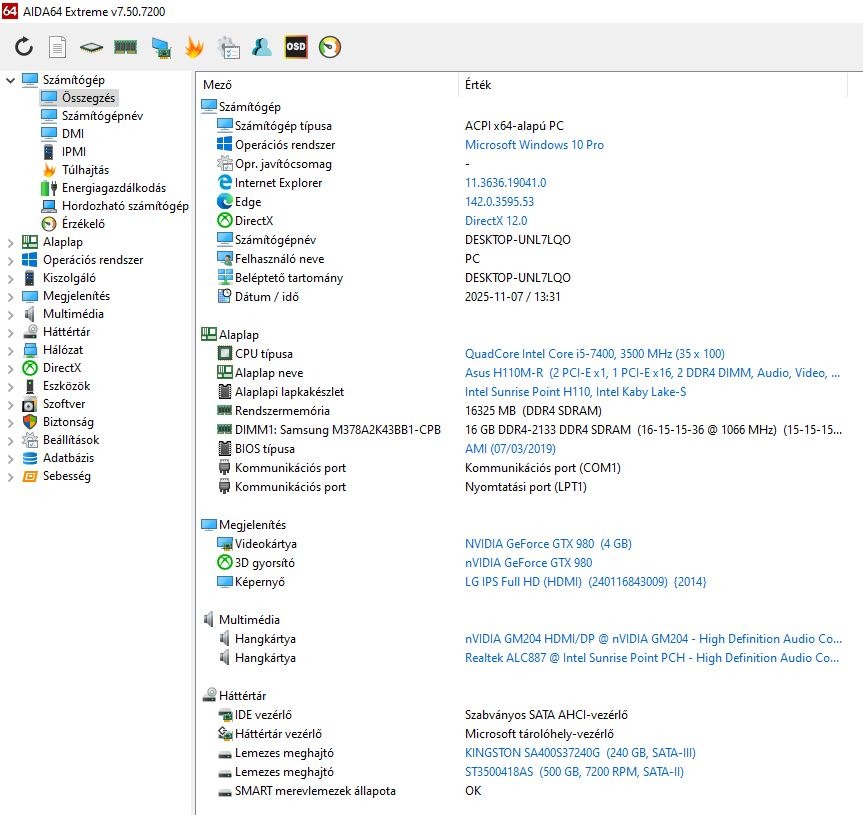Start the flame stability test icon

coord(194,47)
